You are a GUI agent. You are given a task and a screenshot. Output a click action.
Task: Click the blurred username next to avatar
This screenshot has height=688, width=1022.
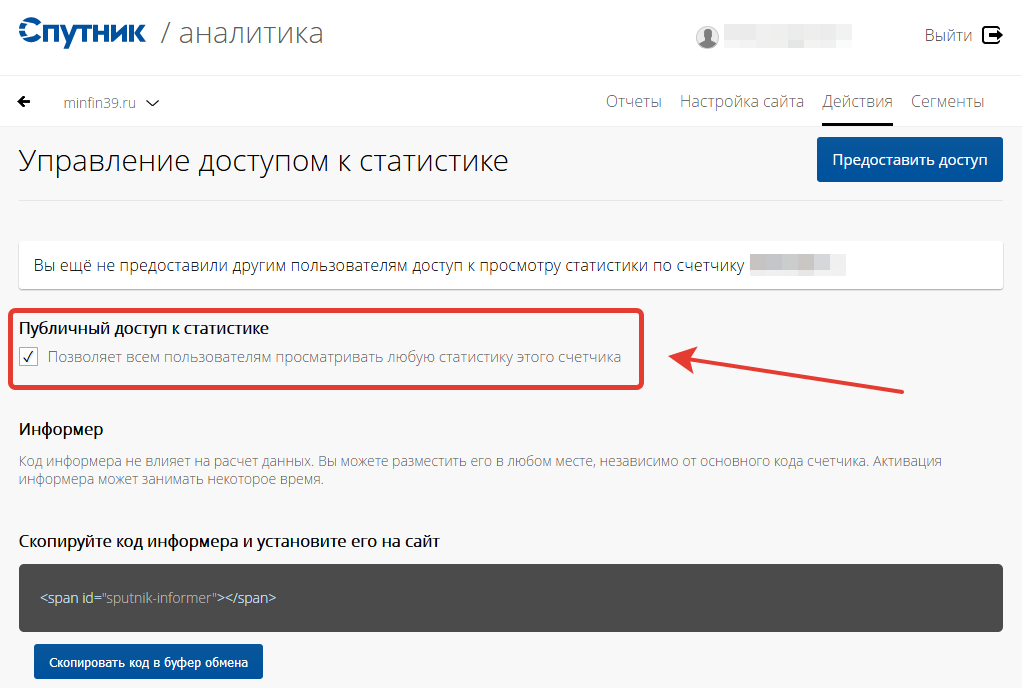pyautogui.click(x=788, y=36)
